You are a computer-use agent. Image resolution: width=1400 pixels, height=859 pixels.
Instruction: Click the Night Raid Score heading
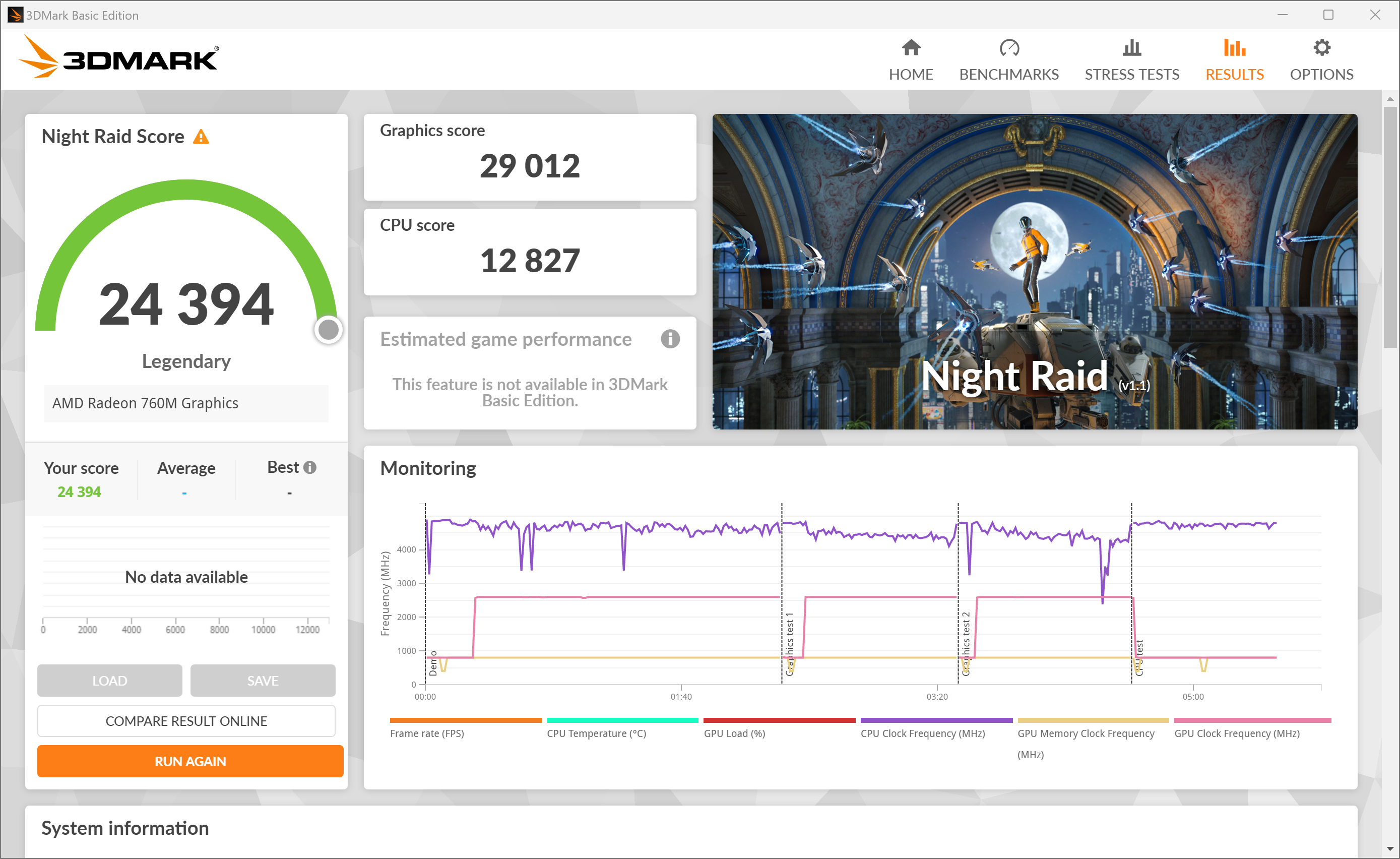113,137
